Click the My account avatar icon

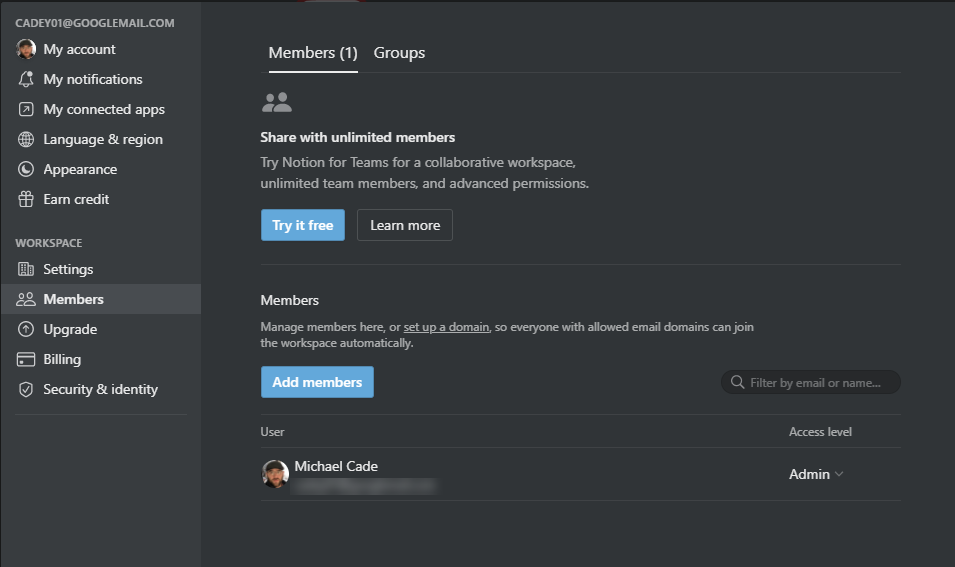(x=26, y=49)
